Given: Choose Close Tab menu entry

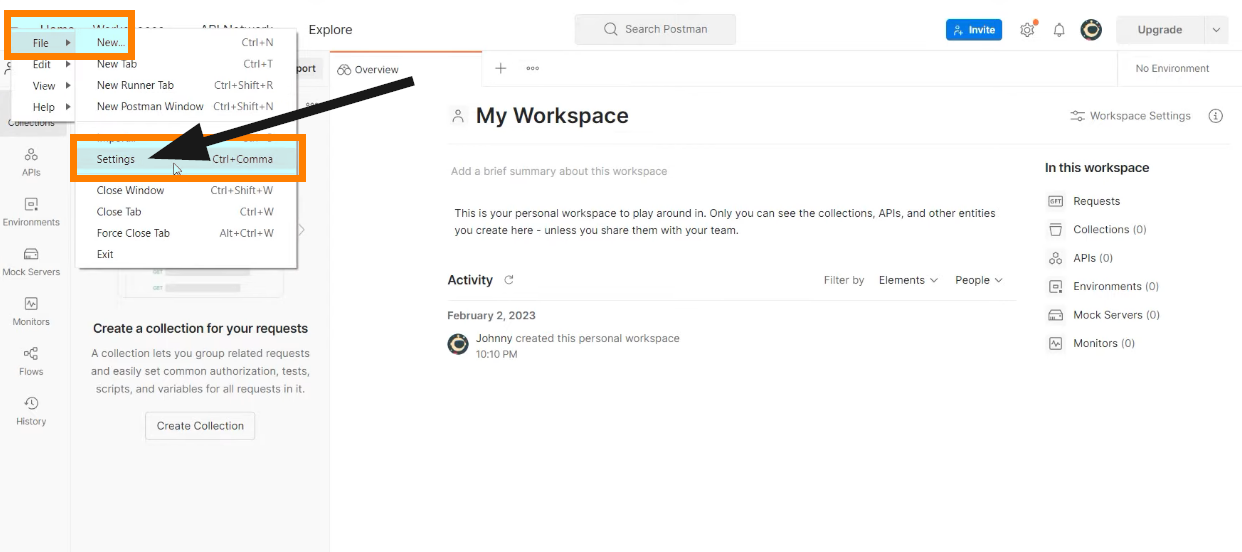Looking at the screenshot, I should coord(187,212).
